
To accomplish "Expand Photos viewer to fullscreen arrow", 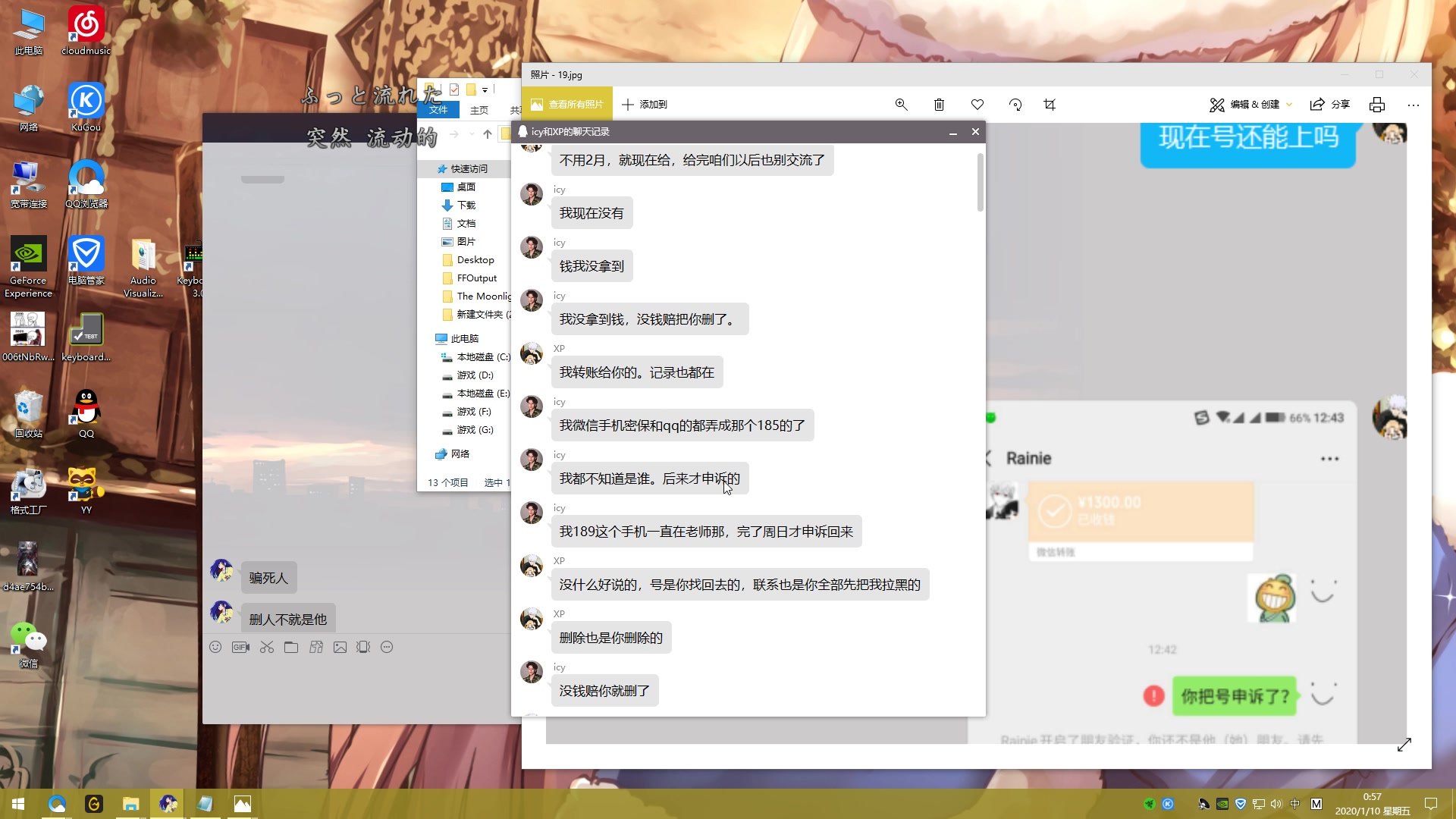I will pos(1404,745).
